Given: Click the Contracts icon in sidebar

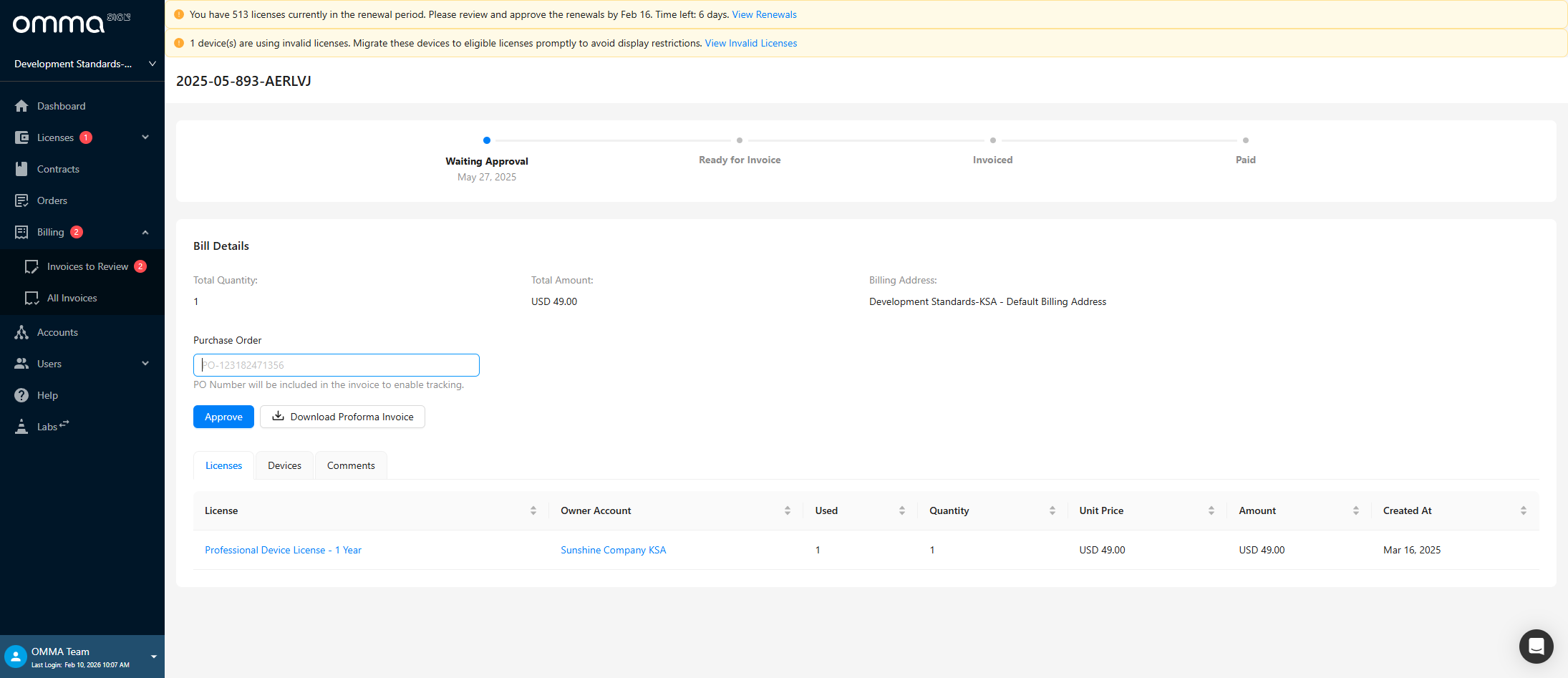Looking at the screenshot, I should click(x=21, y=169).
